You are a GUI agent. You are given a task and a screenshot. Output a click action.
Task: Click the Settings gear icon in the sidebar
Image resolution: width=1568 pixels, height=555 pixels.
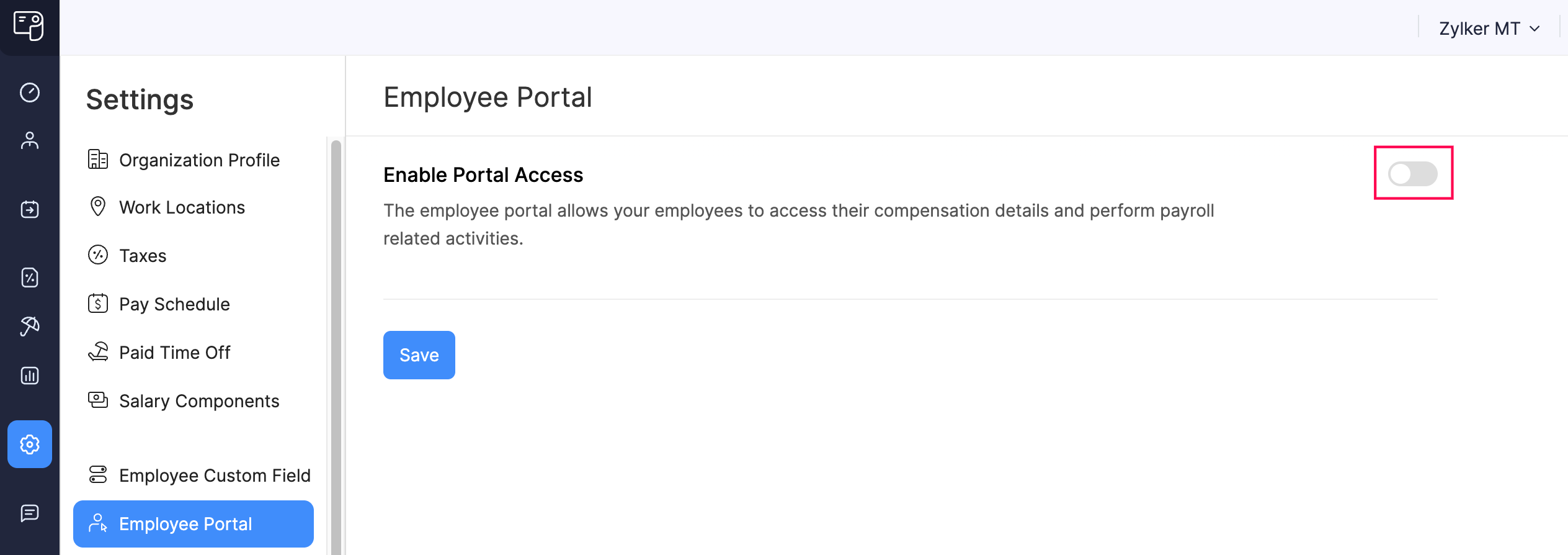pos(29,444)
